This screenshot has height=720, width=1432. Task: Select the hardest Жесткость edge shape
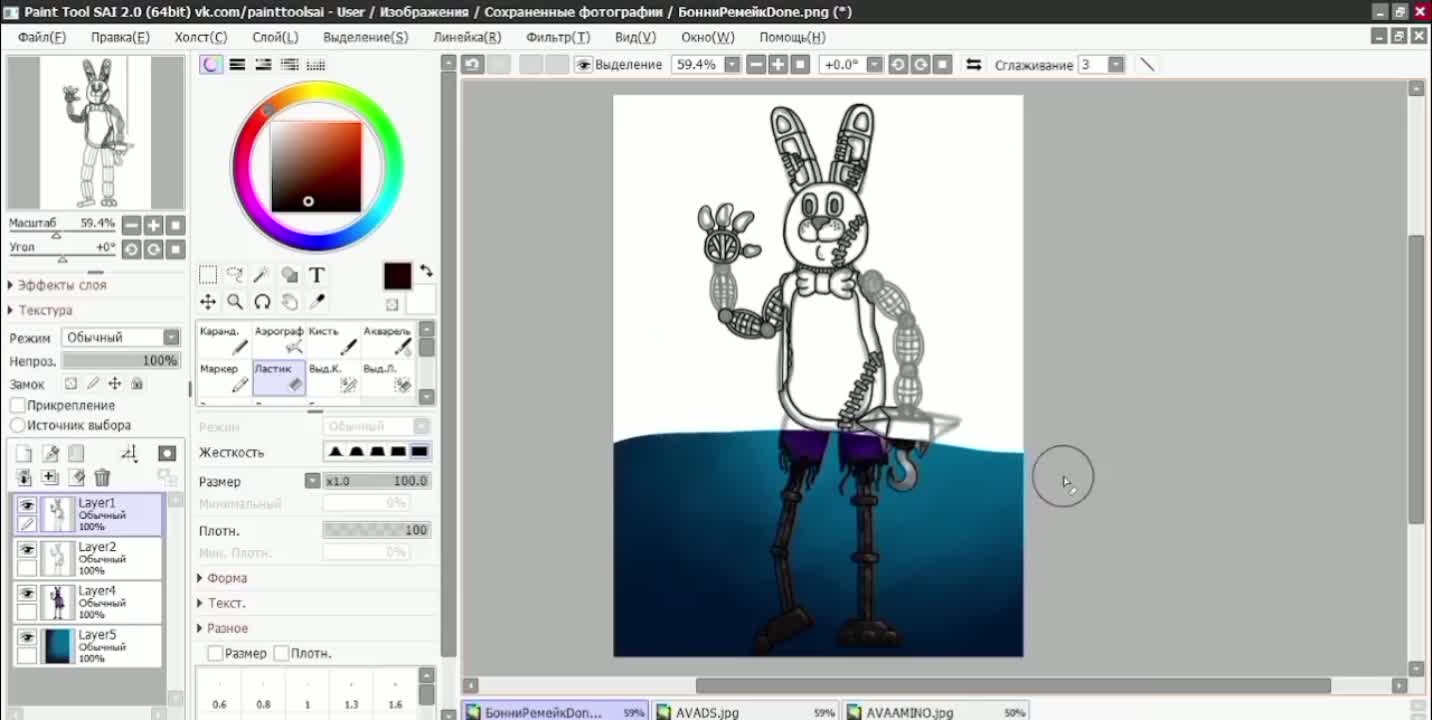[x=419, y=452]
